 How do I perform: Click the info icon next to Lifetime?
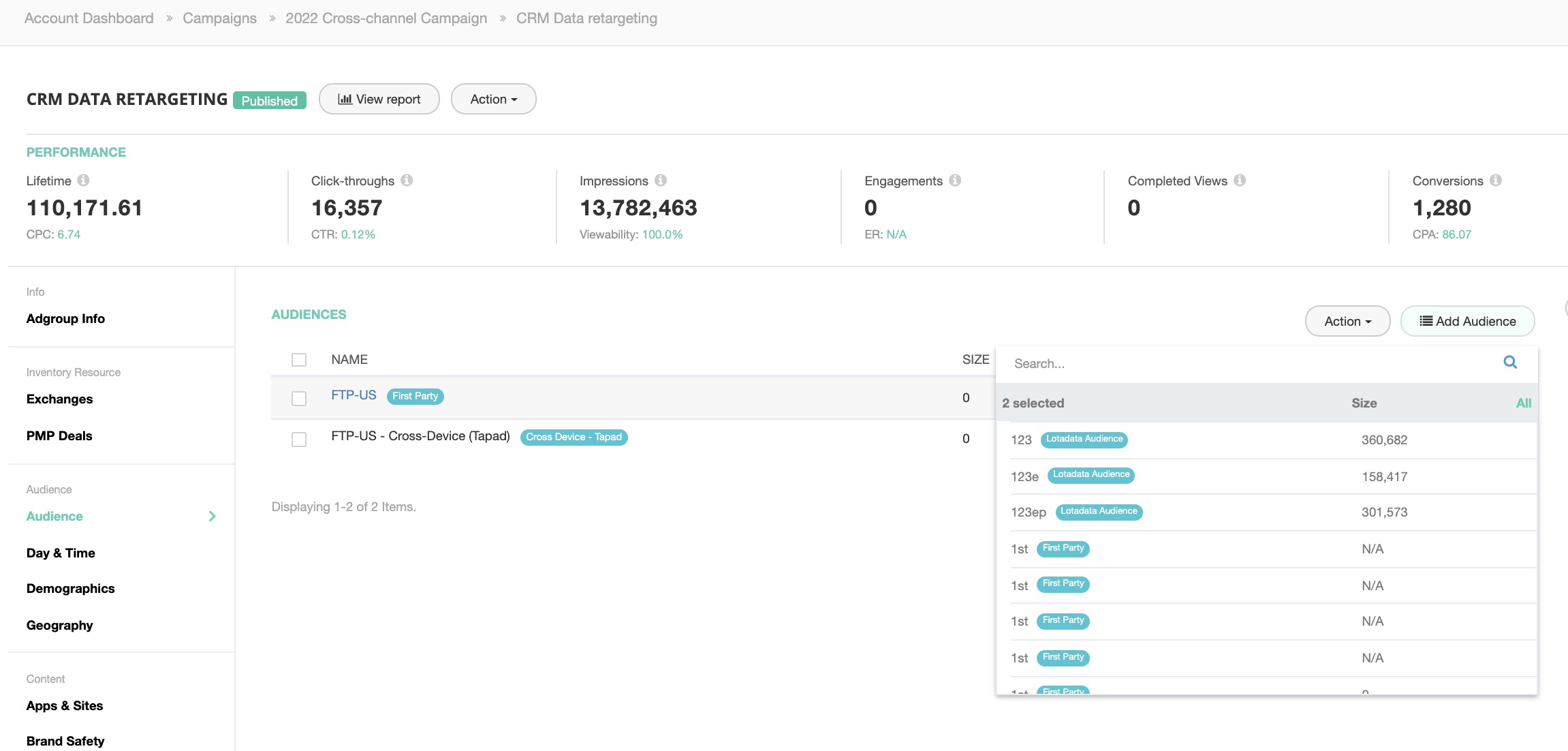click(83, 181)
